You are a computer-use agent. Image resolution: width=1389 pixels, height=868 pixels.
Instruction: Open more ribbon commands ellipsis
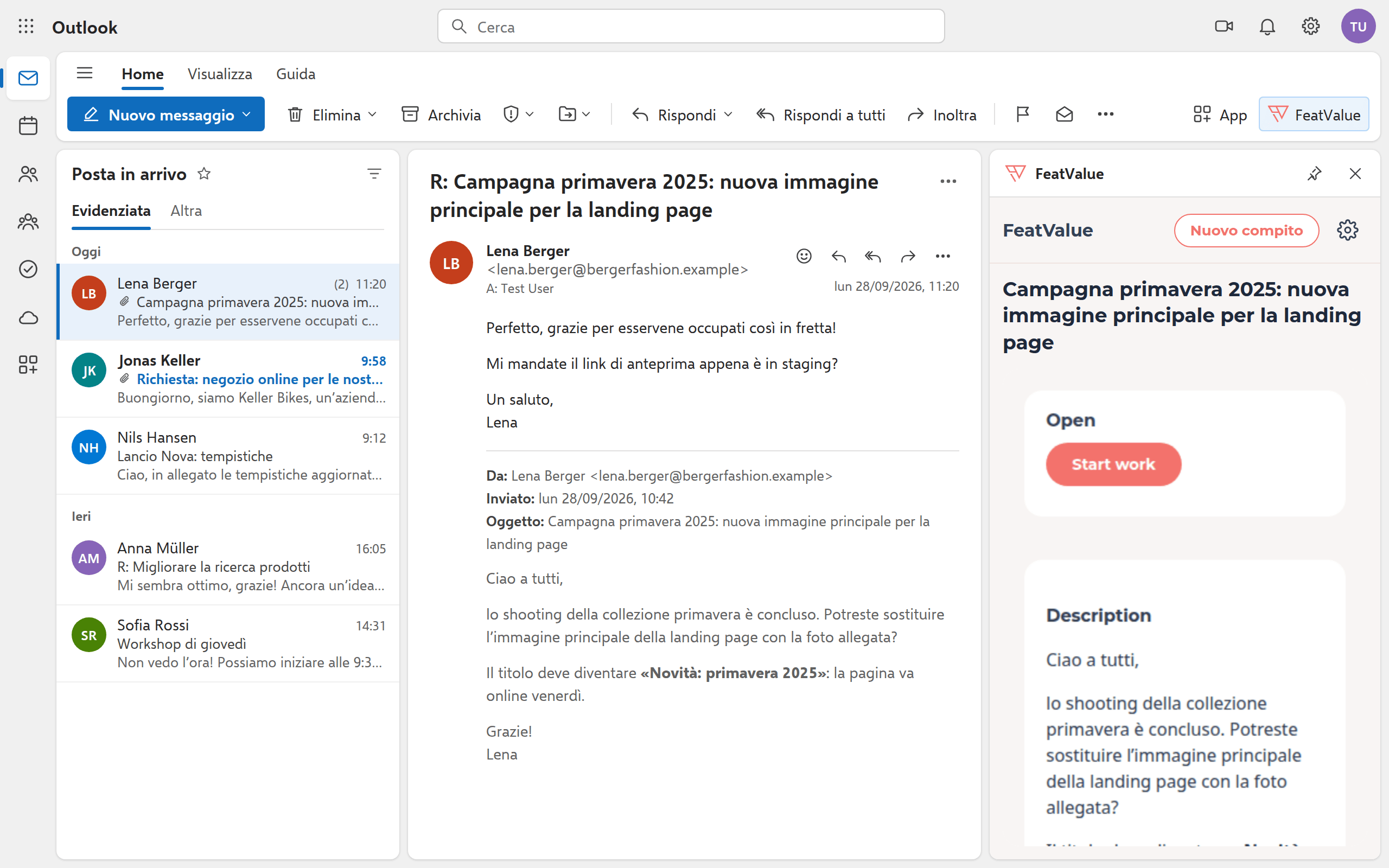tap(1105, 114)
